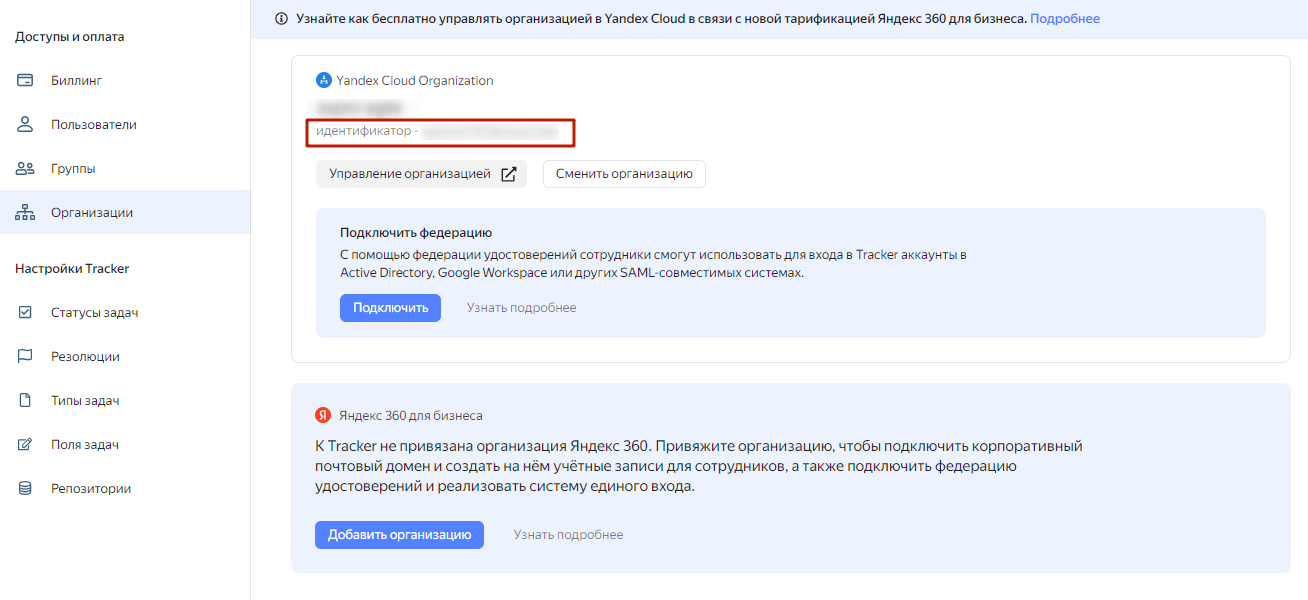Follow the Подробнее link in banner
The height and width of the screenshot is (600, 1308).
click(x=1065, y=19)
